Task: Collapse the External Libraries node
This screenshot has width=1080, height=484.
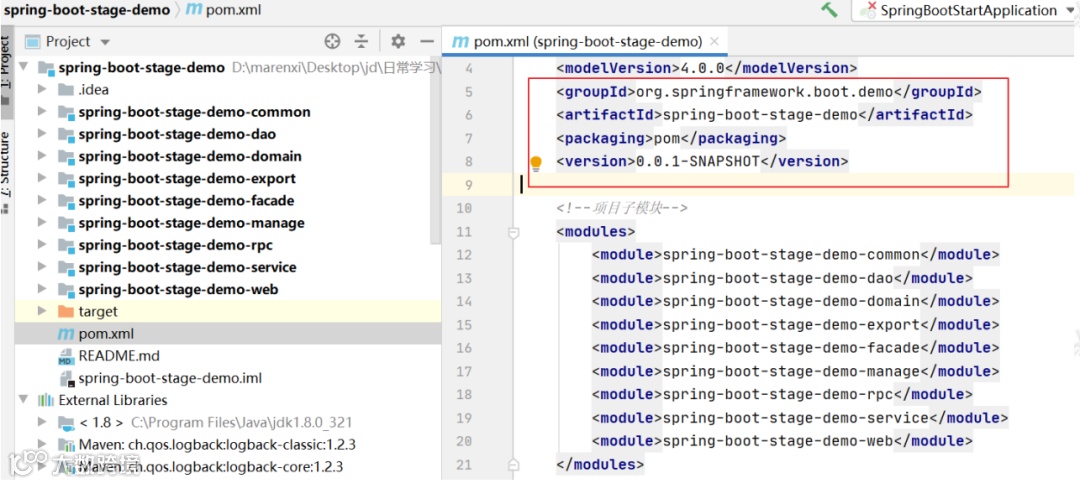Action: pos(24,400)
